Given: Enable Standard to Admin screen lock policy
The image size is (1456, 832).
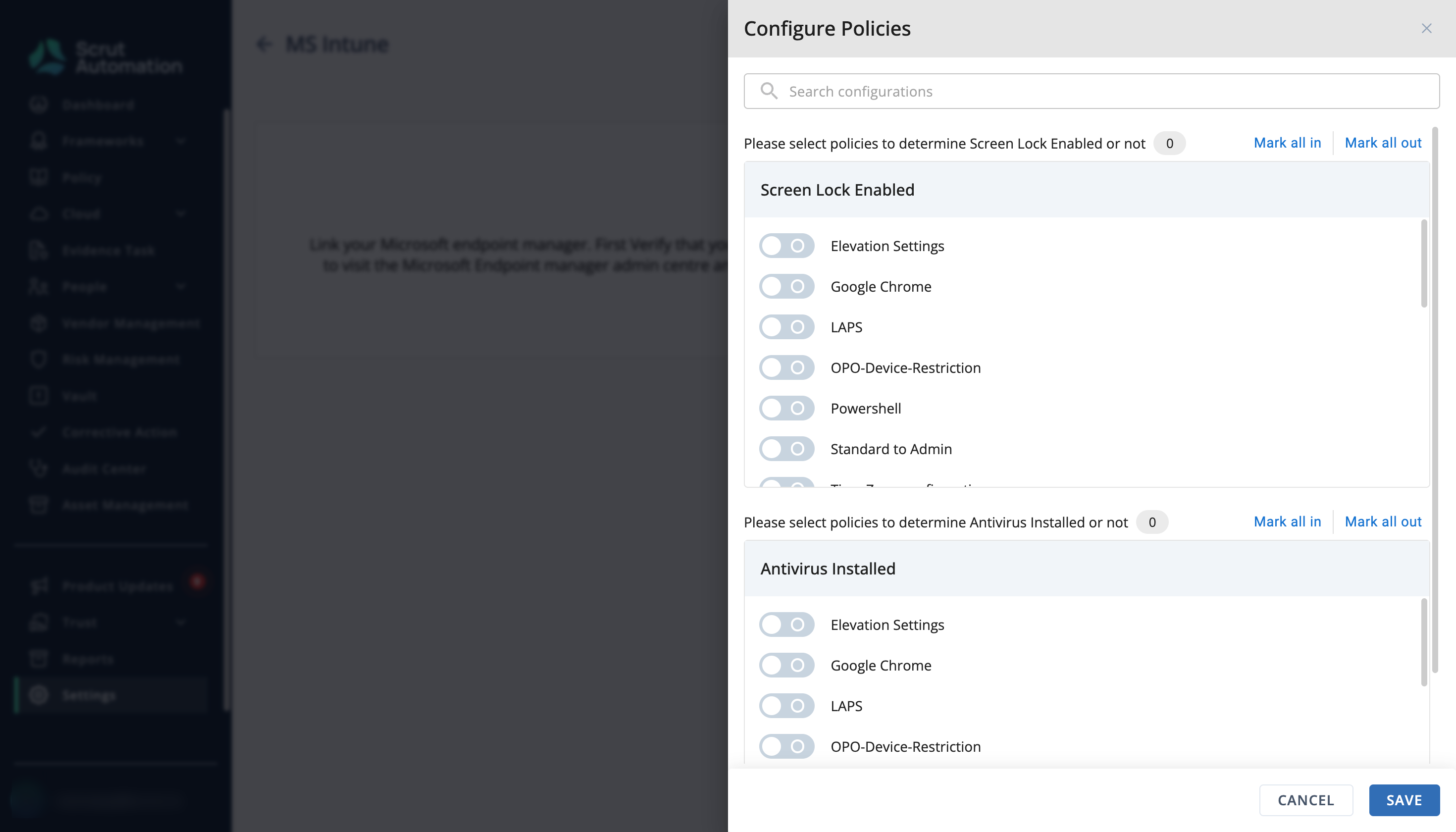Looking at the screenshot, I should 786,449.
